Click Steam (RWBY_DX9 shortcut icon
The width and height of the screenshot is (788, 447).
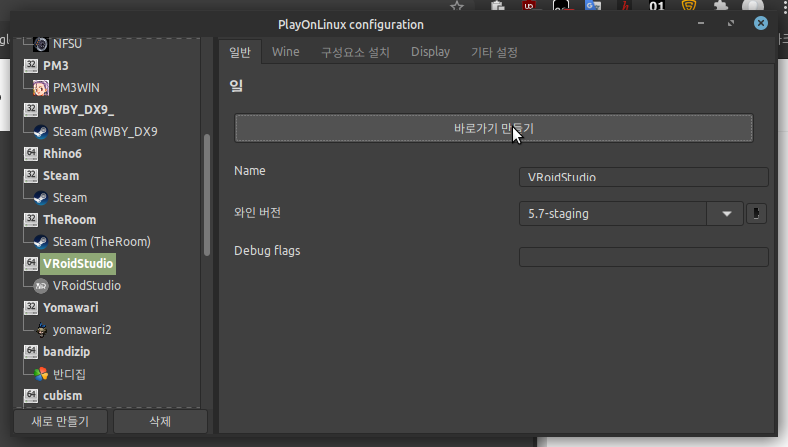41,132
